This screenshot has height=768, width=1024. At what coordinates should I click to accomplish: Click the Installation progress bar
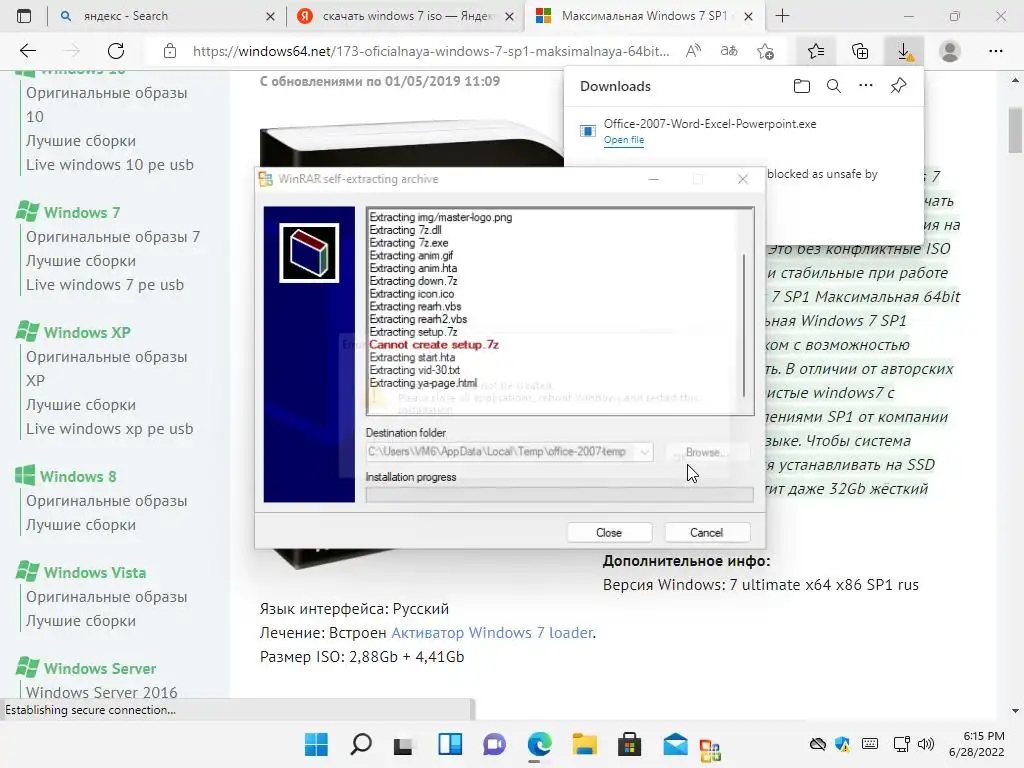(559, 494)
